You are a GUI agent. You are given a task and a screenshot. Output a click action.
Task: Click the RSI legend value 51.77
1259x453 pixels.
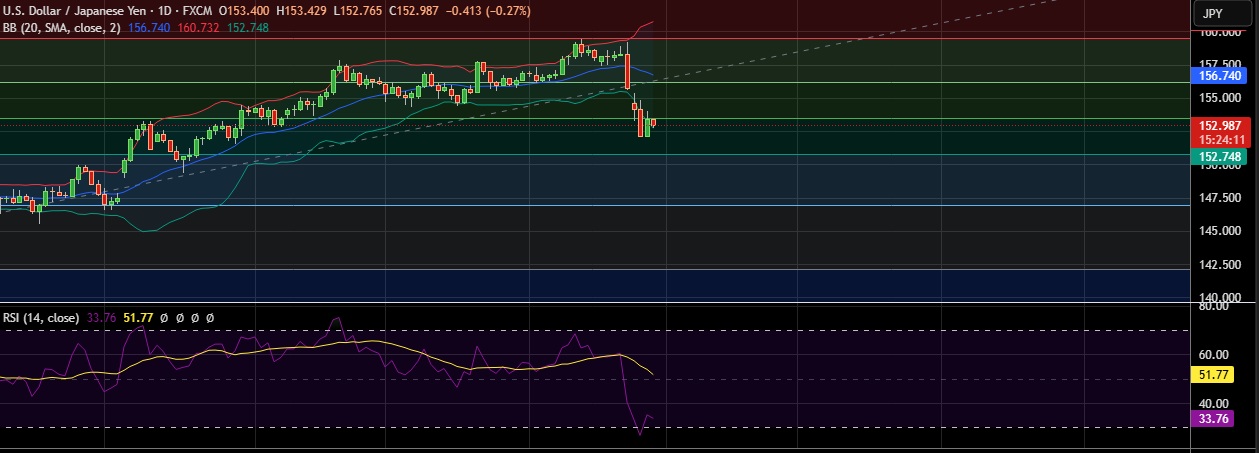coord(138,318)
